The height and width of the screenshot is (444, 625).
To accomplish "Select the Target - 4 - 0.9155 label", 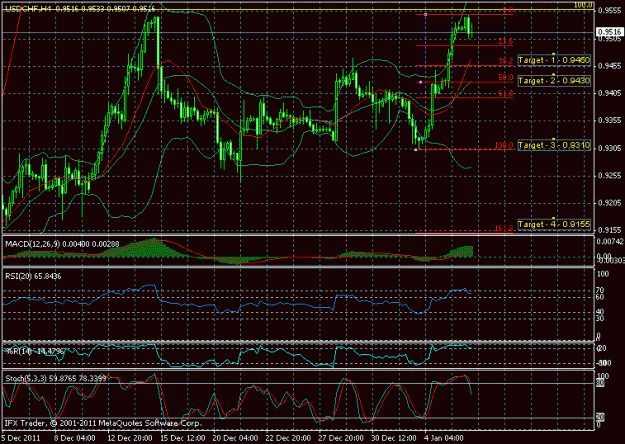I will coord(554,224).
